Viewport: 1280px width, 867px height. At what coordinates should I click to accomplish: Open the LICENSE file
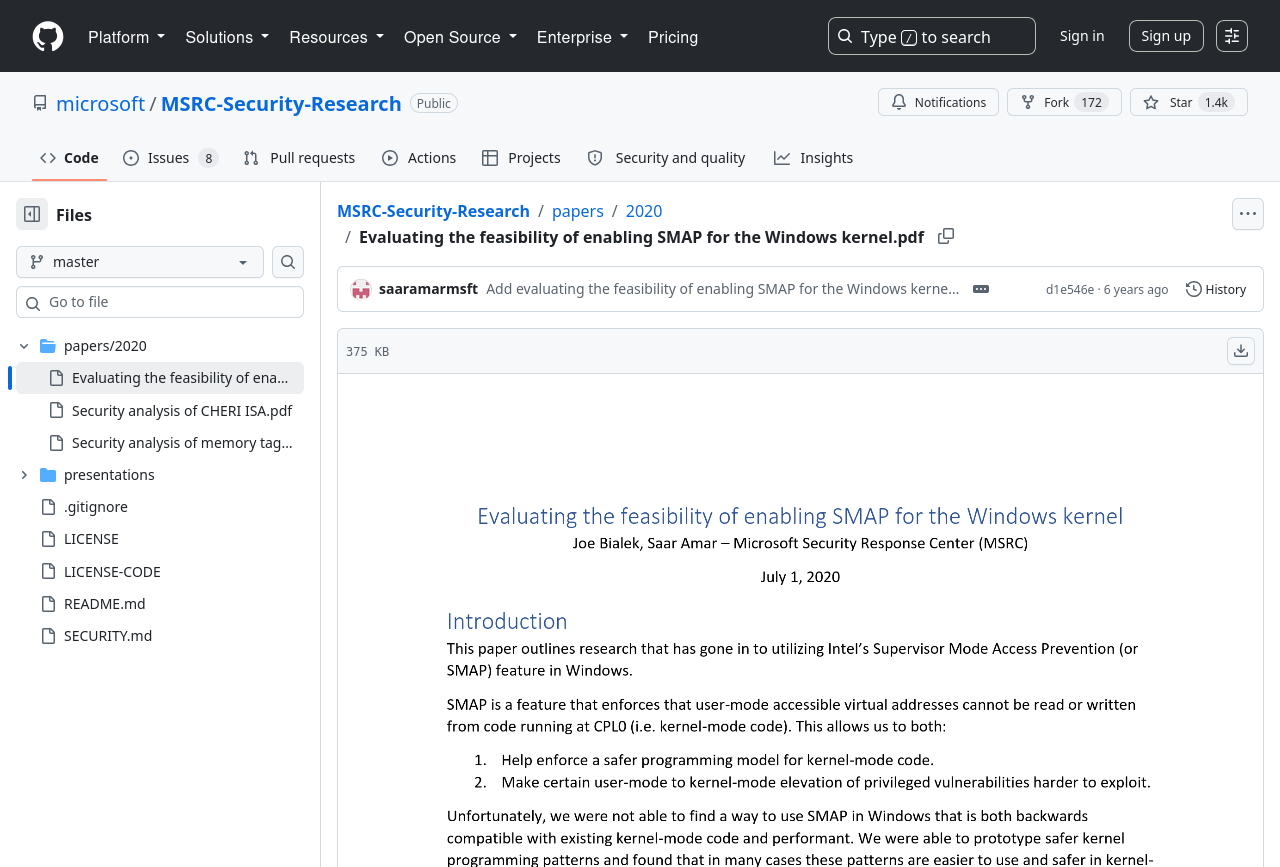click(160, 539)
